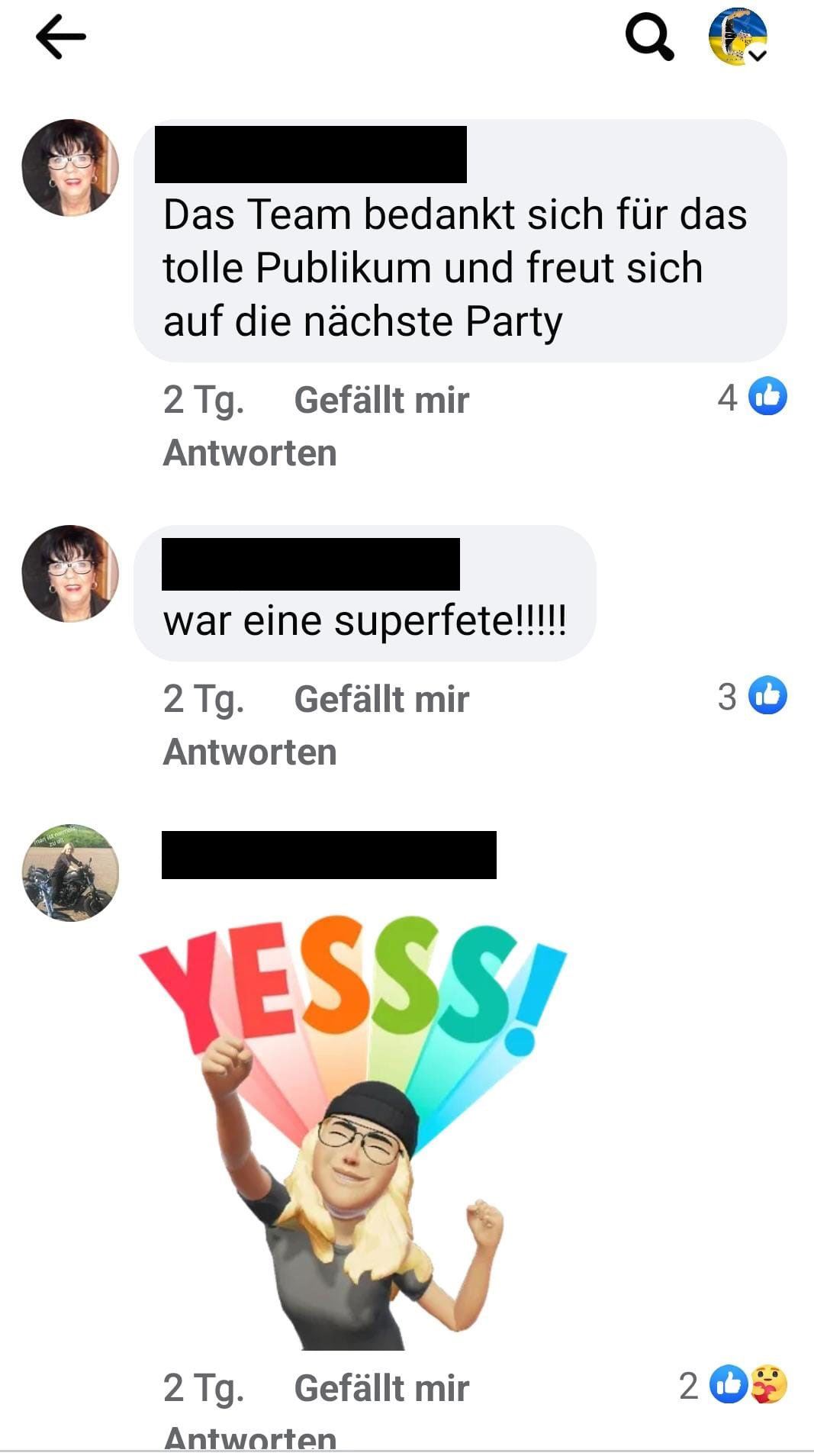Image resolution: width=814 pixels, height=1456 pixels.
Task: Open search with the magnifier icon
Action: click(x=649, y=37)
